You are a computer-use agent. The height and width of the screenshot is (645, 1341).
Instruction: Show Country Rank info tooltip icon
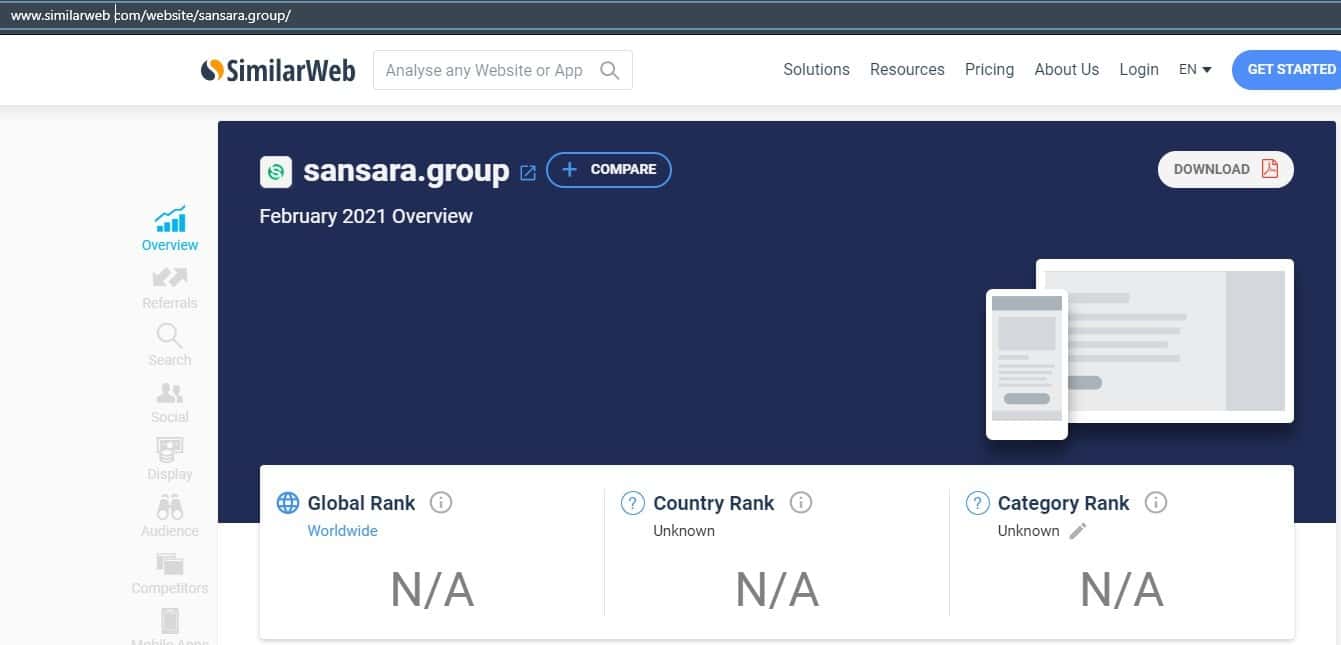[801, 502]
